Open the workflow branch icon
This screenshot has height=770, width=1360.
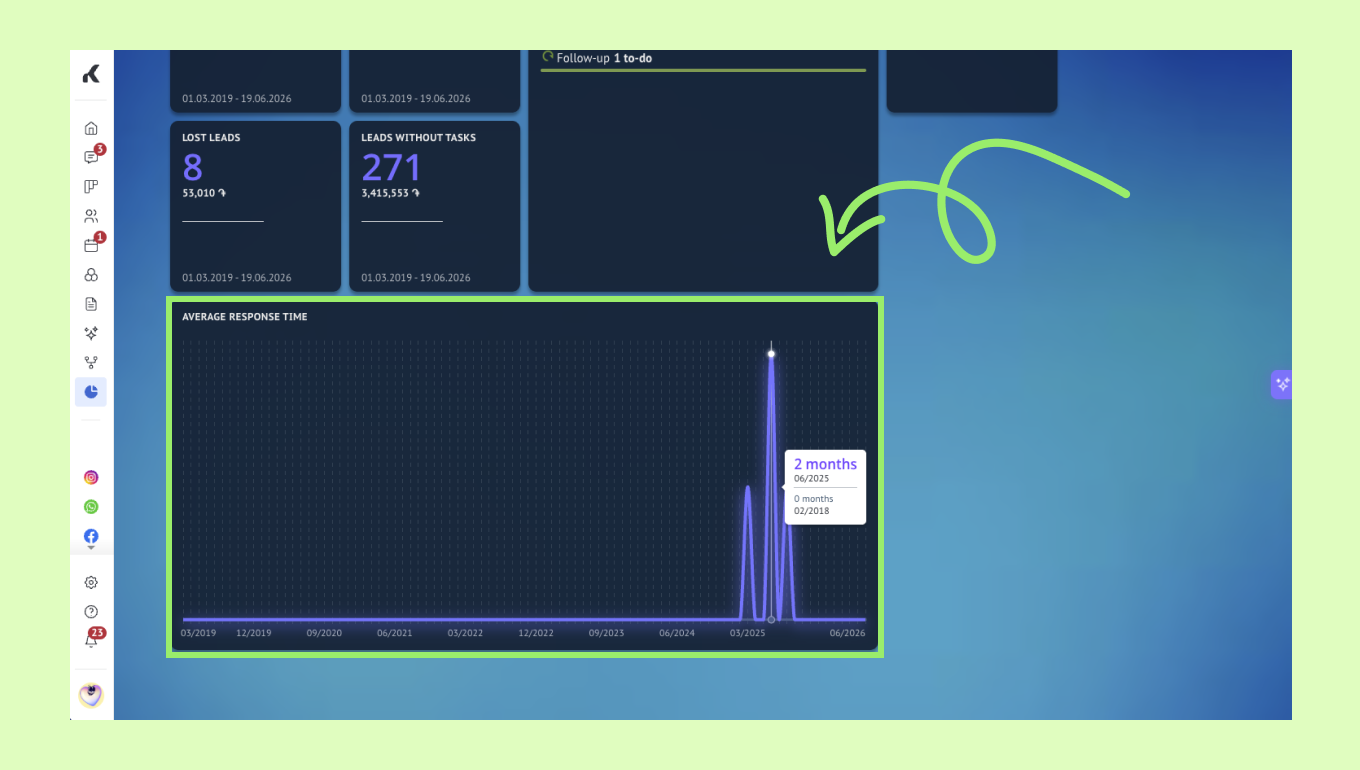click(91, 362)
